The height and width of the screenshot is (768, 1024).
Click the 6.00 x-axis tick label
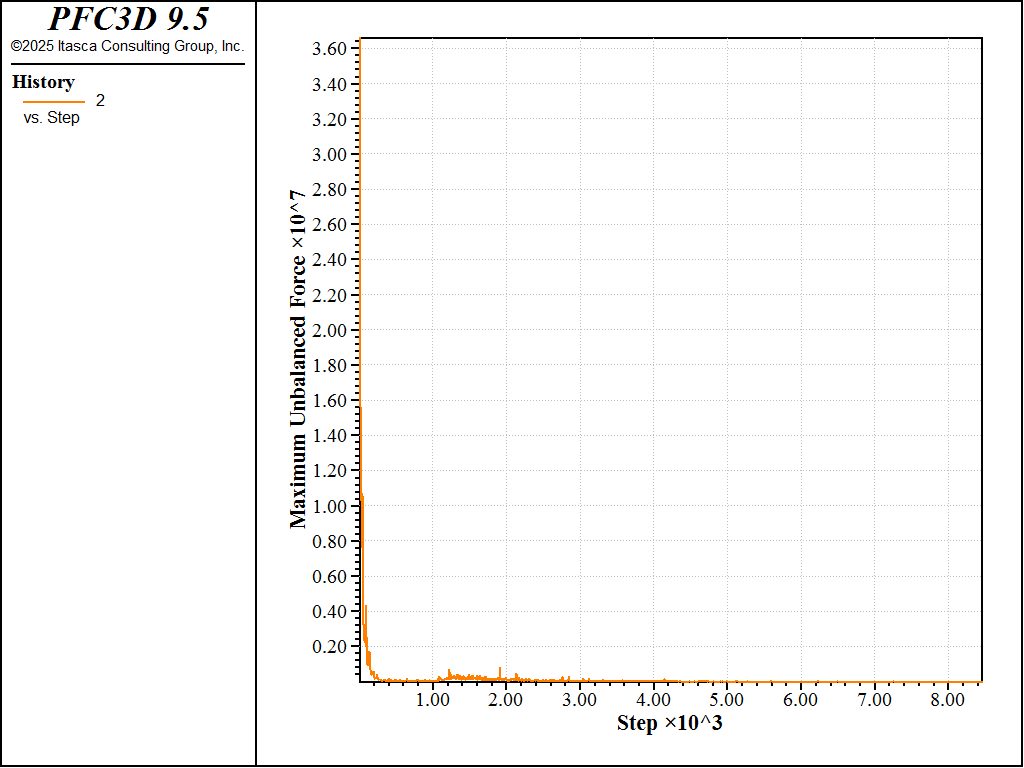(x=800, y=699)
